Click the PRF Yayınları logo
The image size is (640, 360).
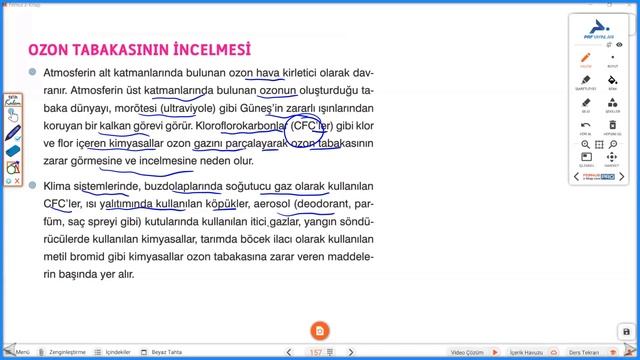pyautogui.click(x=599, y=29)
